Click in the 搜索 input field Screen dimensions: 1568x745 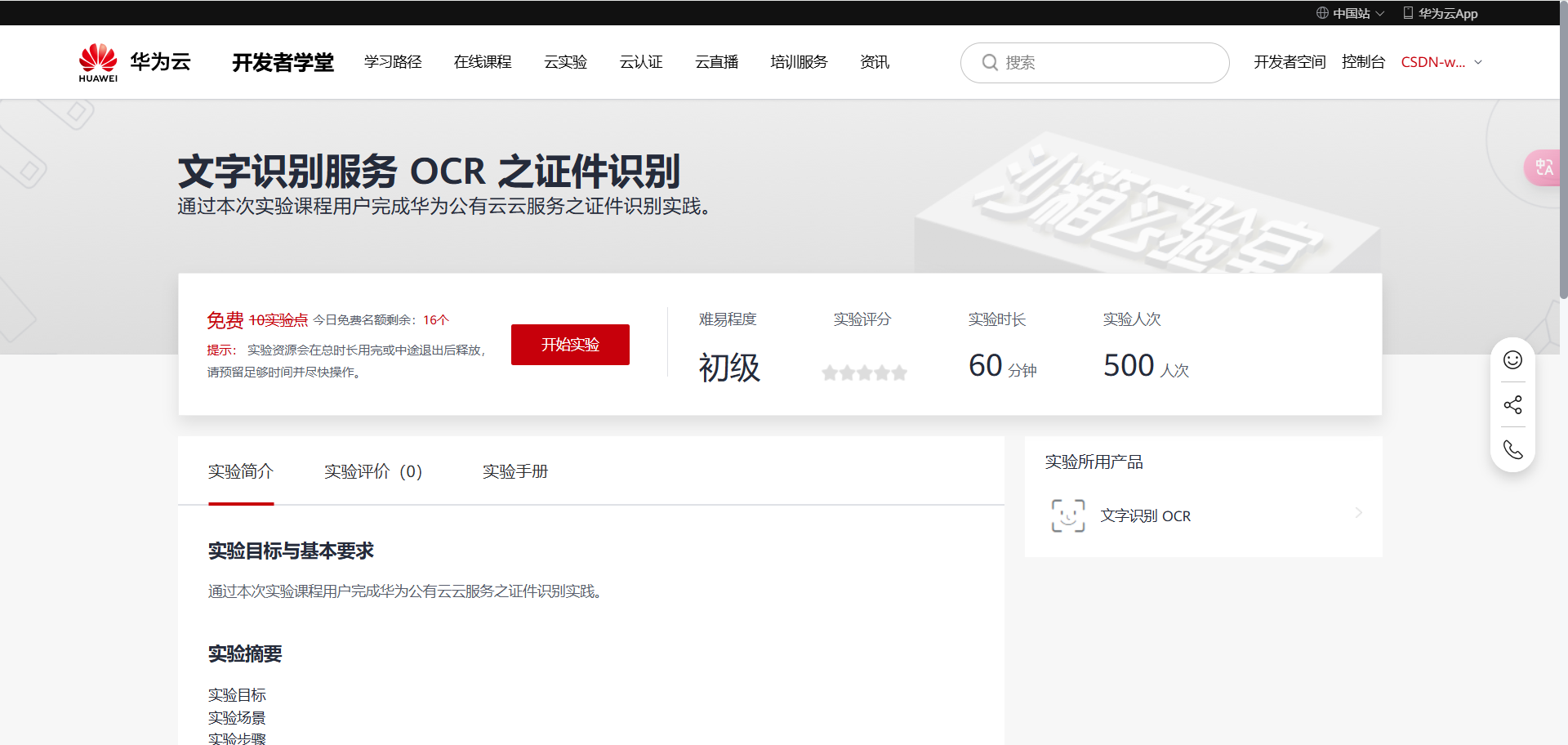[x=1111, y=63]
